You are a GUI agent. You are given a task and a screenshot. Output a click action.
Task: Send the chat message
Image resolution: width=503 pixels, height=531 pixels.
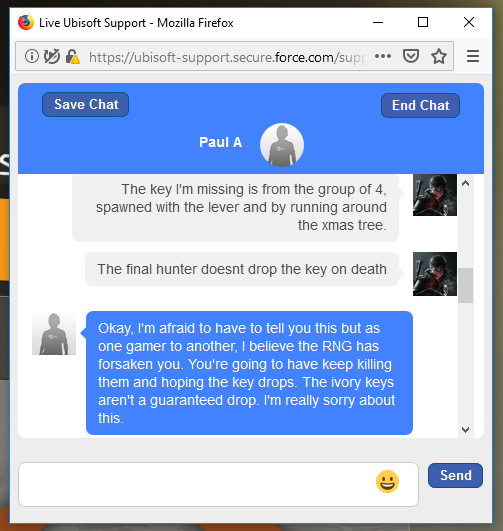(x=455, y=475)
